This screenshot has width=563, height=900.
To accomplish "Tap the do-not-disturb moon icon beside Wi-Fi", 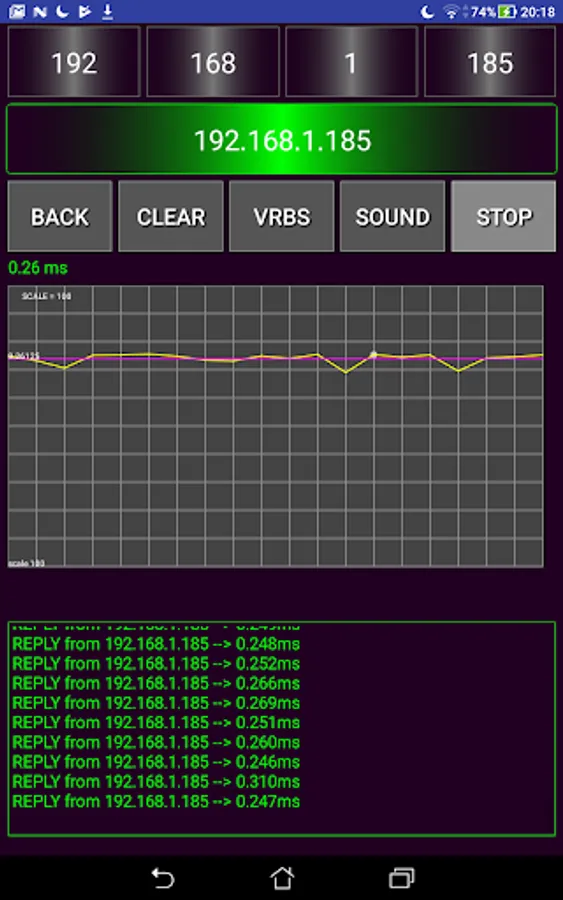I will [427, 11].
